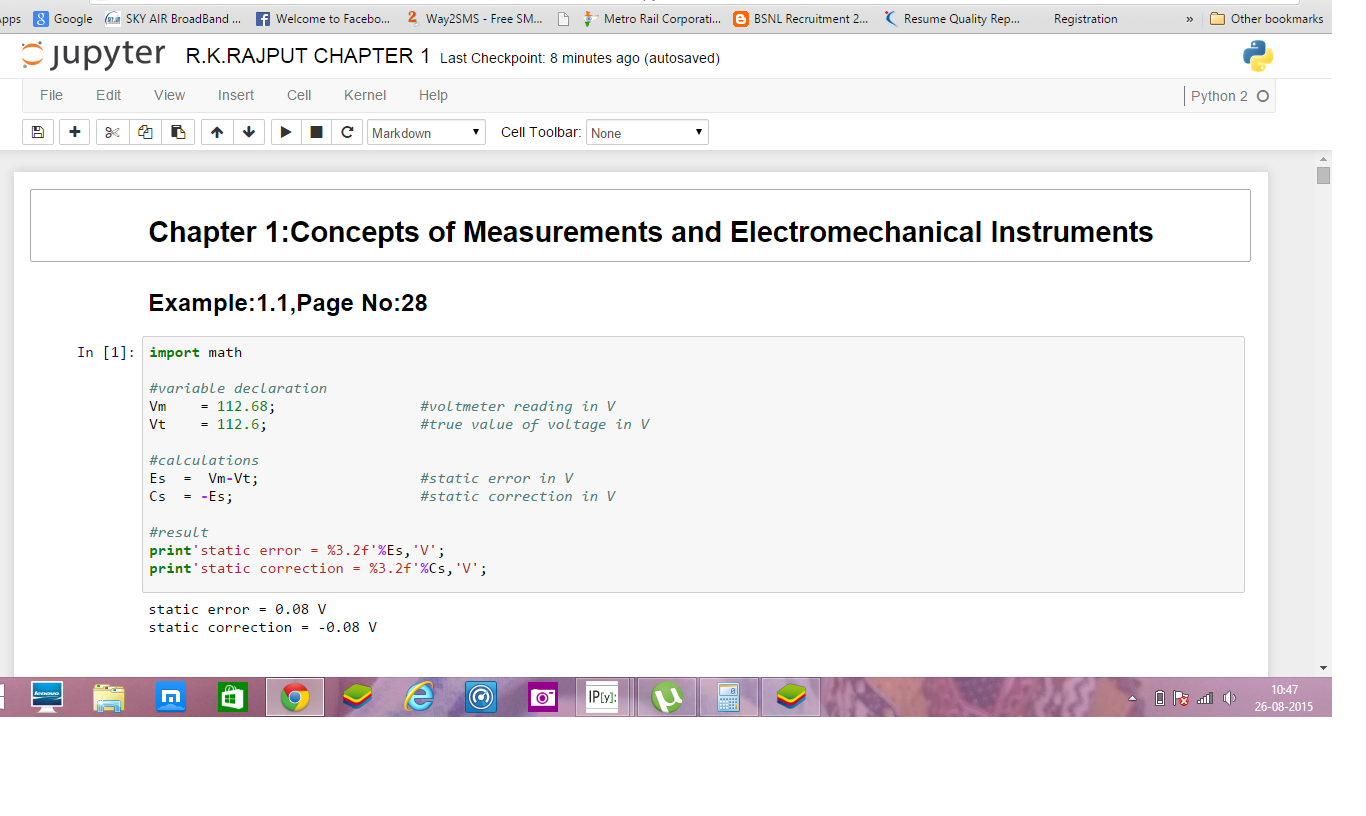Run the cell with play button
Image resolution: width=1366 pixels, height=816 pixels.
pyautogui.click(x=286, y=132)
